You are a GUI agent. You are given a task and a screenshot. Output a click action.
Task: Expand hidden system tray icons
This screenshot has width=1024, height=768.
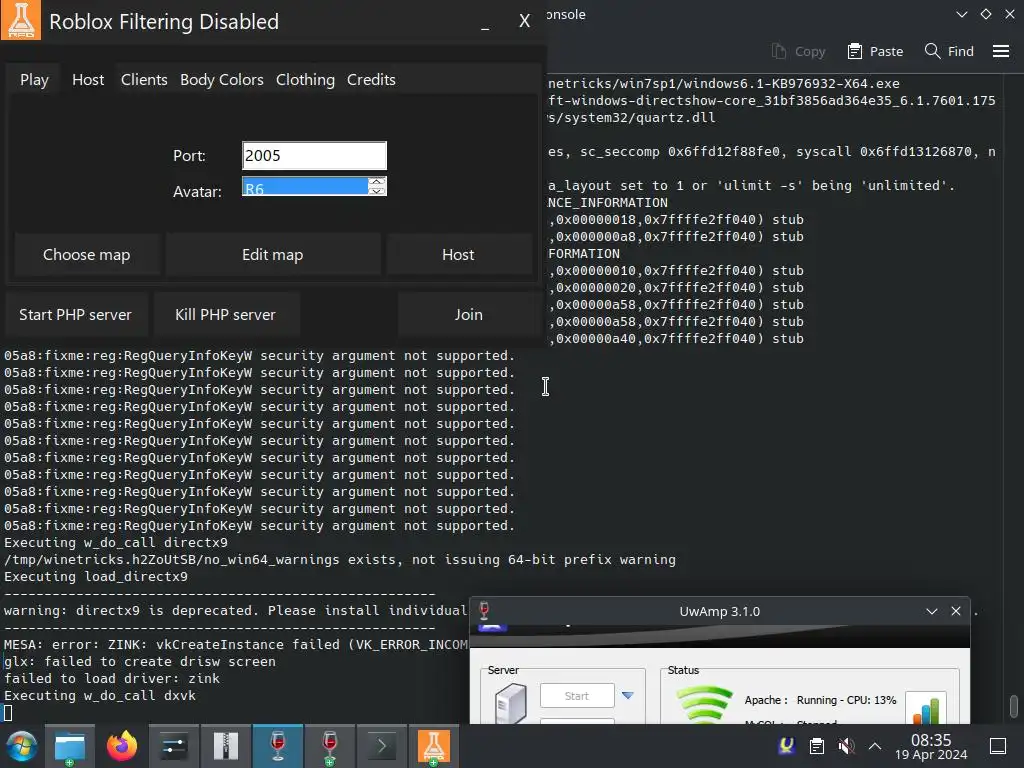pyautogui.click(x=875, y=746)
